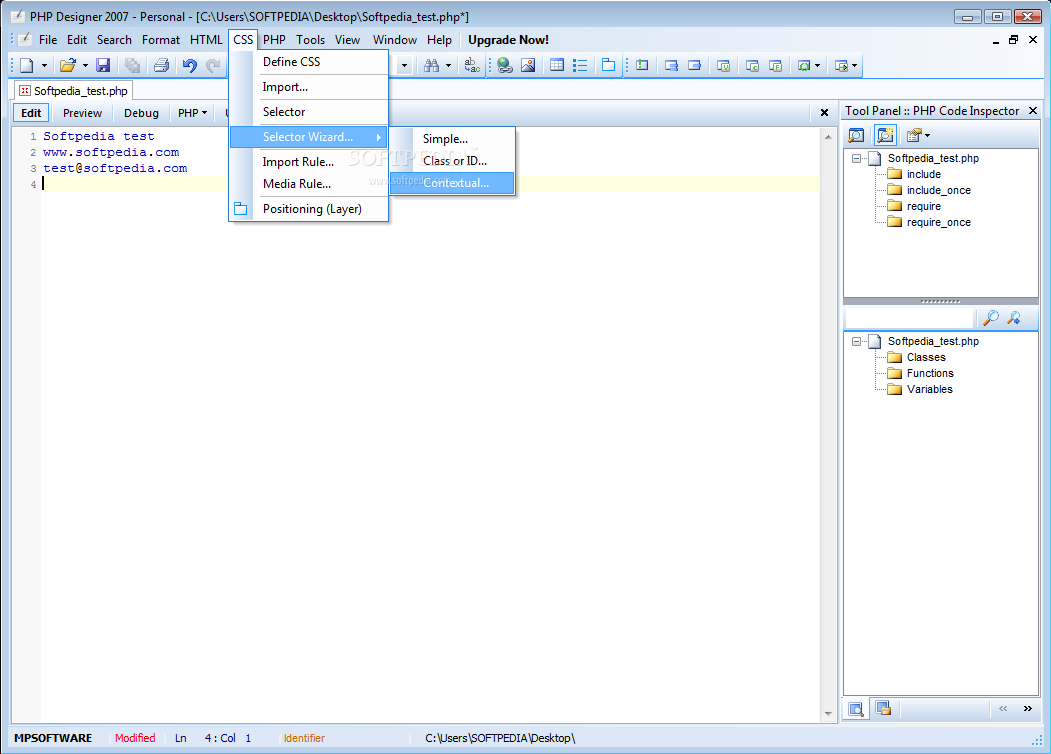Image resolution: width=1051 pixels, height=754 pixels.
Task: Close the Tool Panel with its X button
Action: [1033, 111]
